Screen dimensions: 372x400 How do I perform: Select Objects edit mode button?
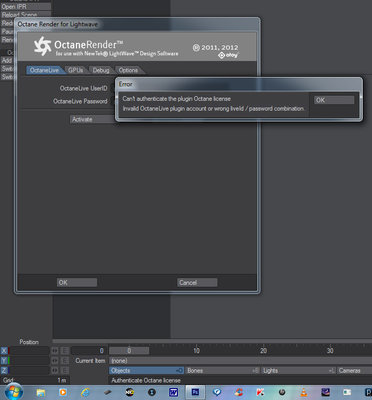pyautogui.click(x=146, y=371)
